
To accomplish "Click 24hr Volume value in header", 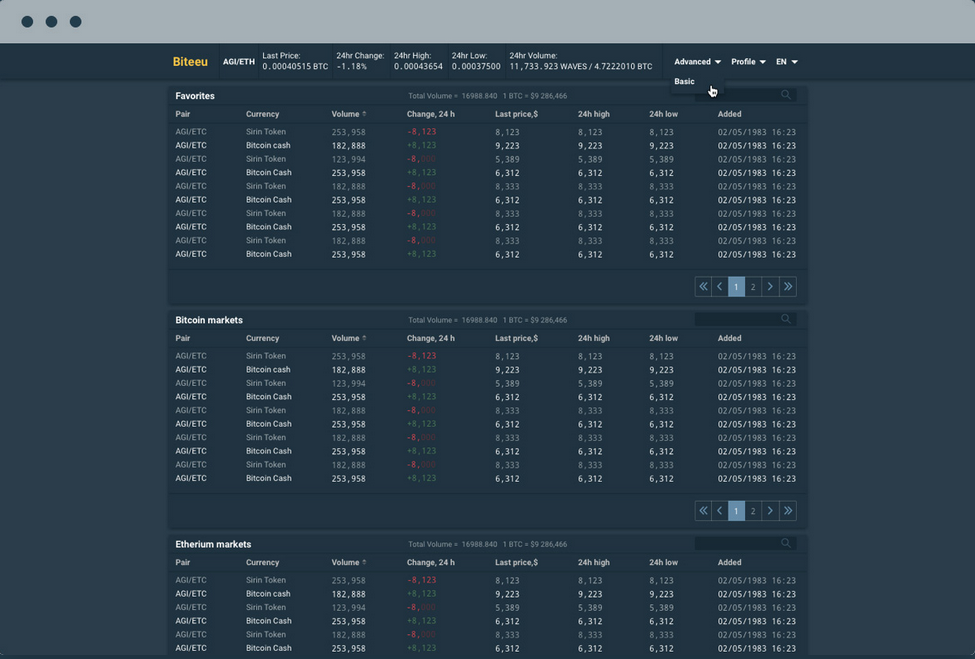I will pyautogui.click(x=581, y=67).
